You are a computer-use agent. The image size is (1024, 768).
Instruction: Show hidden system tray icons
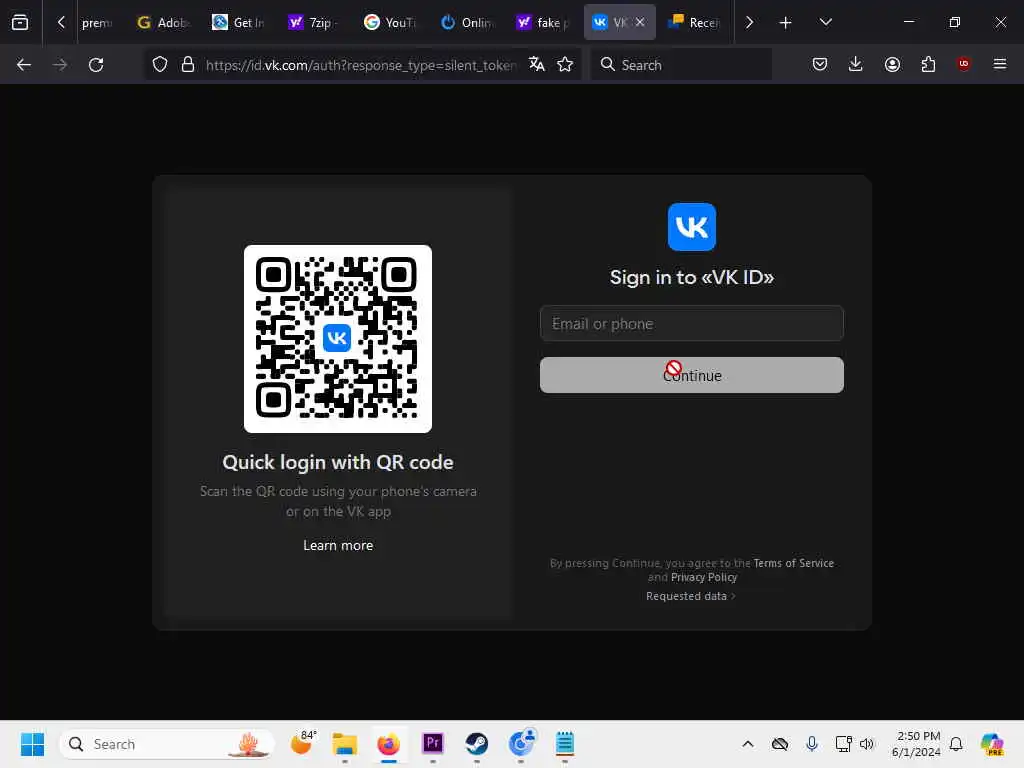pyautogui.click(x=748, y=744)
